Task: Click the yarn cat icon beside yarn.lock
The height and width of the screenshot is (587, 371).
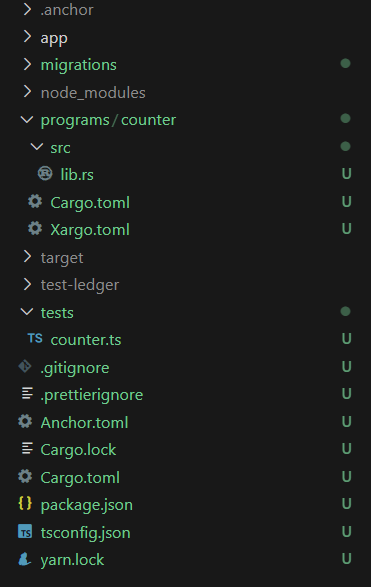Action: click(25, 559)
